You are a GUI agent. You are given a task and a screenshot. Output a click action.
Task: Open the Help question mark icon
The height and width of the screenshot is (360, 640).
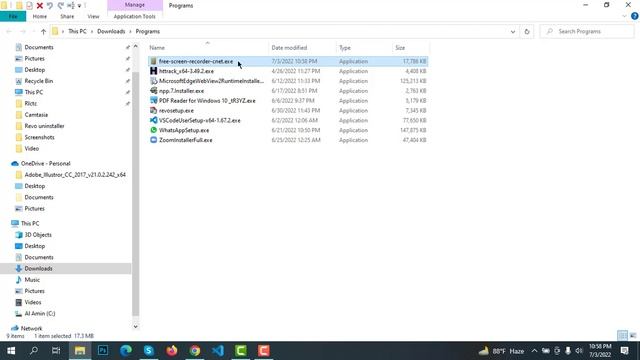(635, 16)
